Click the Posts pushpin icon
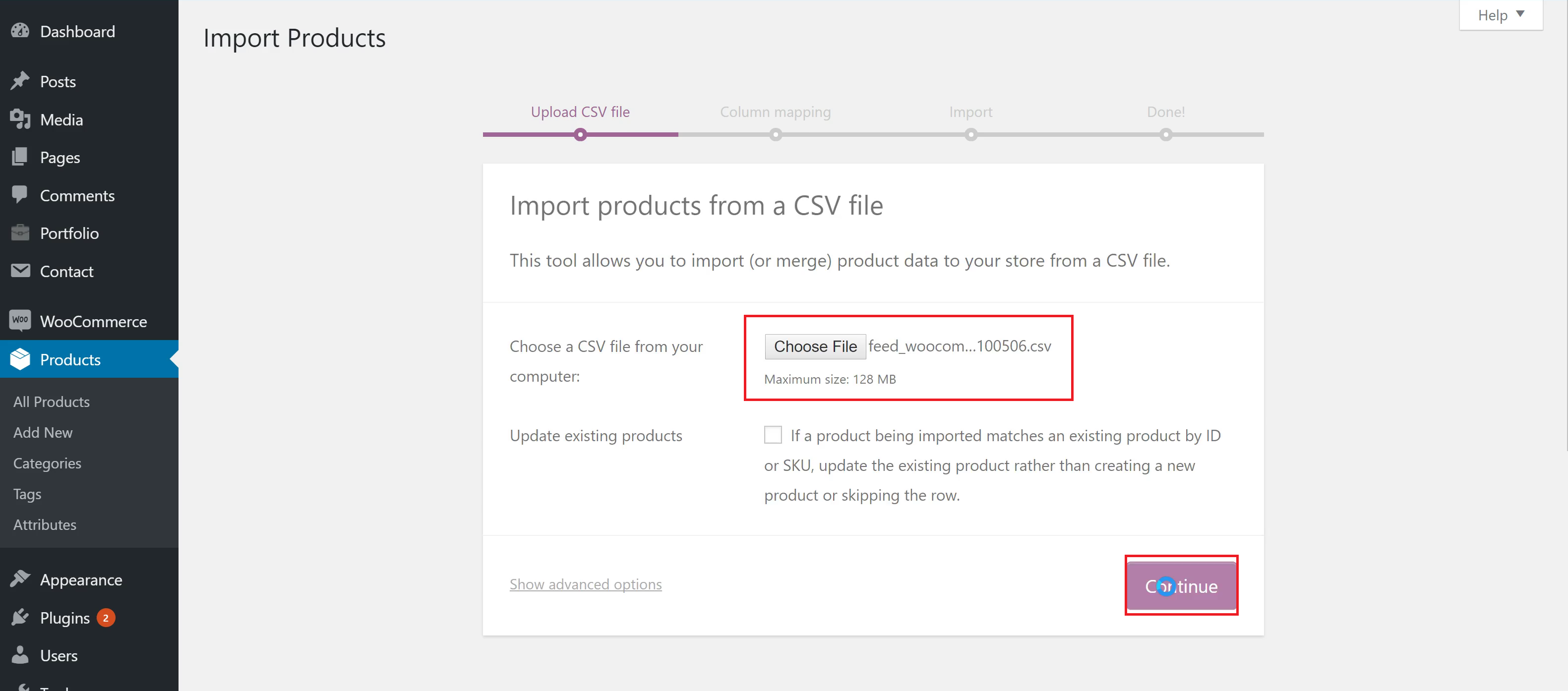Viewport: 1568px width, 691px height. [20, 81]
